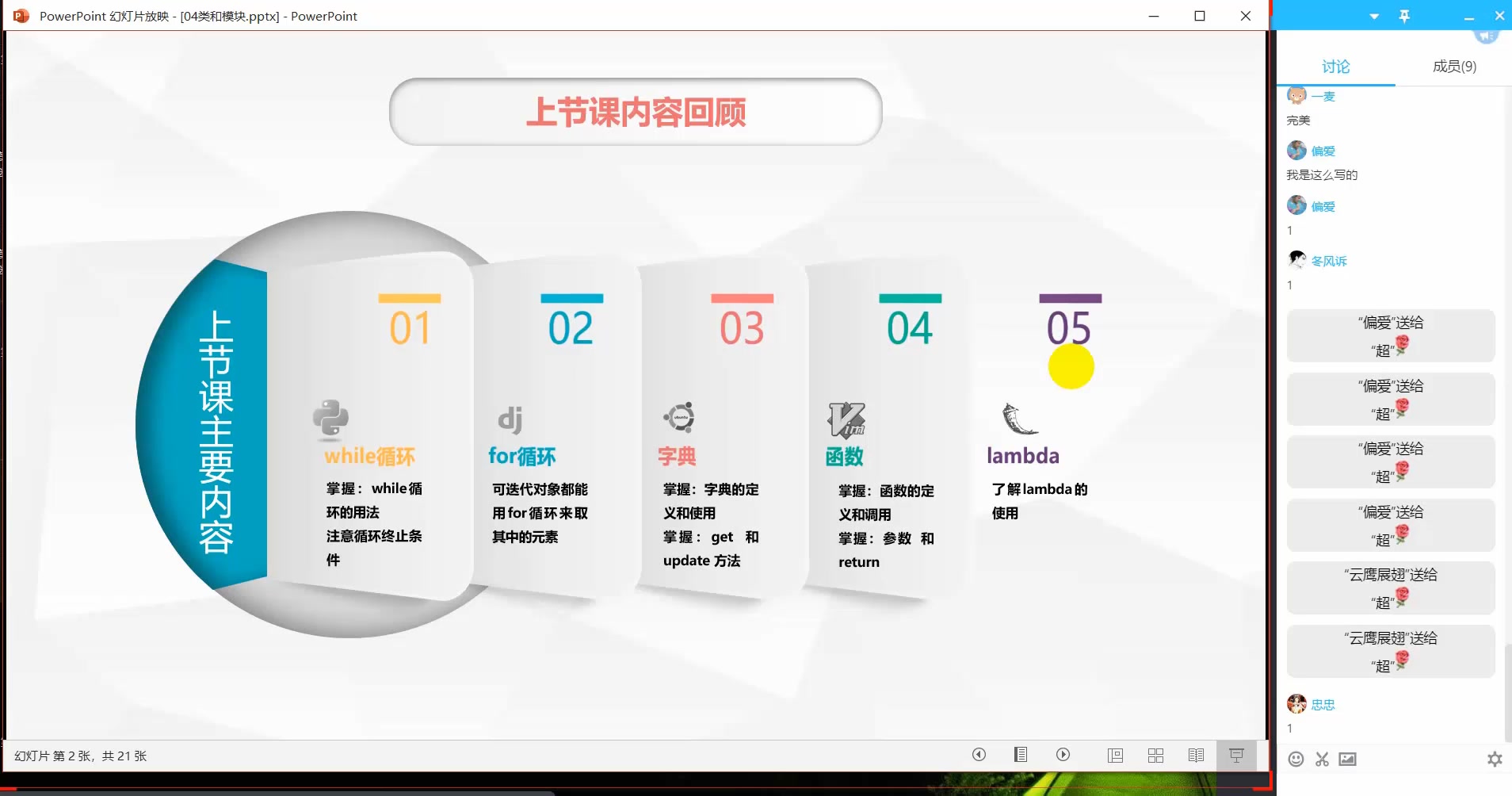Image resolution: width=1512 pixels, height=796 pixels.
Task: Open the slide navigator grid view icon
Action: pos(1155,755)
